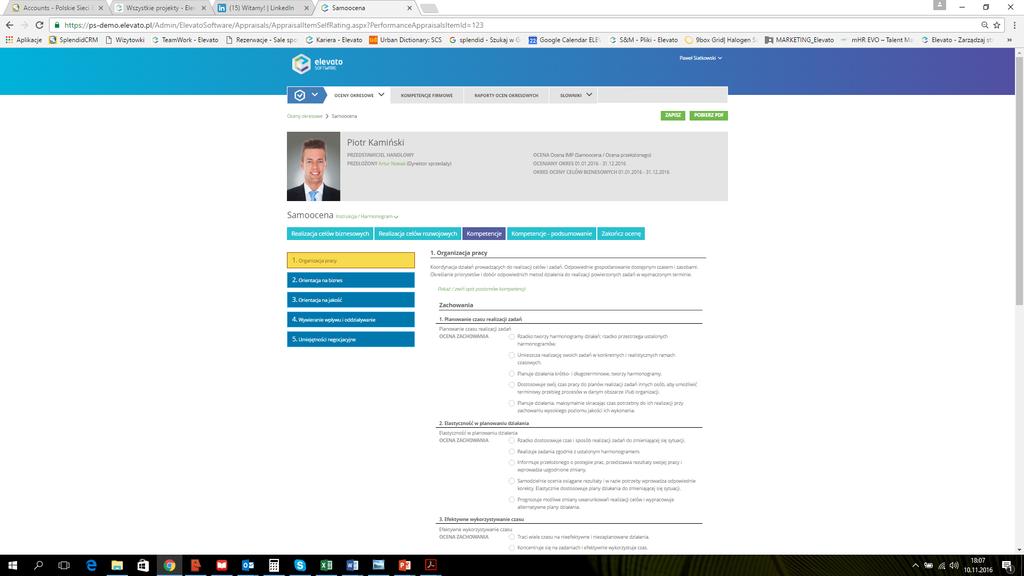Open the Windows Start menu

pyautogui.click(x=12, y=565)
